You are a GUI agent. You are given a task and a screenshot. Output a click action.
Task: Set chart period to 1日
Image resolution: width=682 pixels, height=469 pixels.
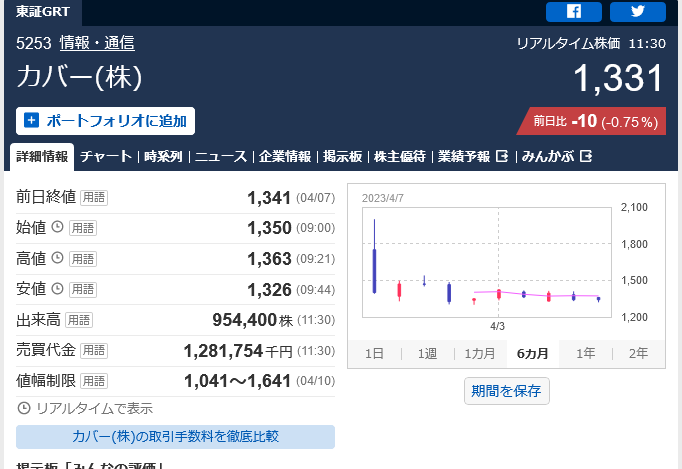pos(374,353)
